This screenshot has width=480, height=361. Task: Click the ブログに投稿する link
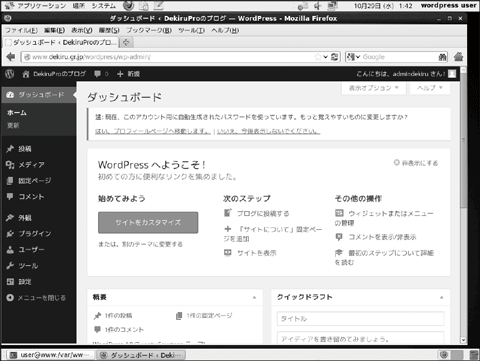(263, 214)
